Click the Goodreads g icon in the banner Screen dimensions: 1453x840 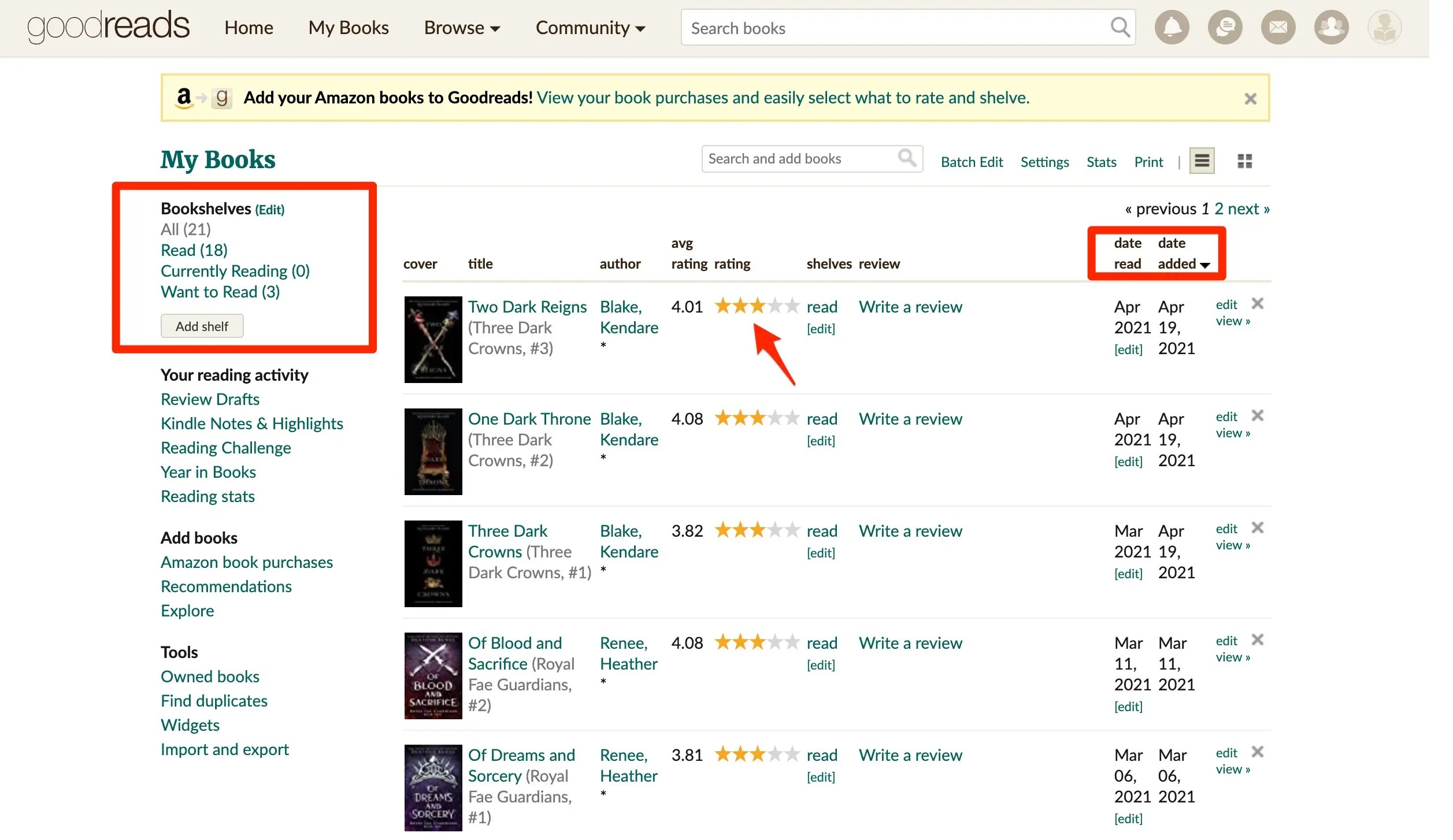pyautogui.click(x=221, y=98)
